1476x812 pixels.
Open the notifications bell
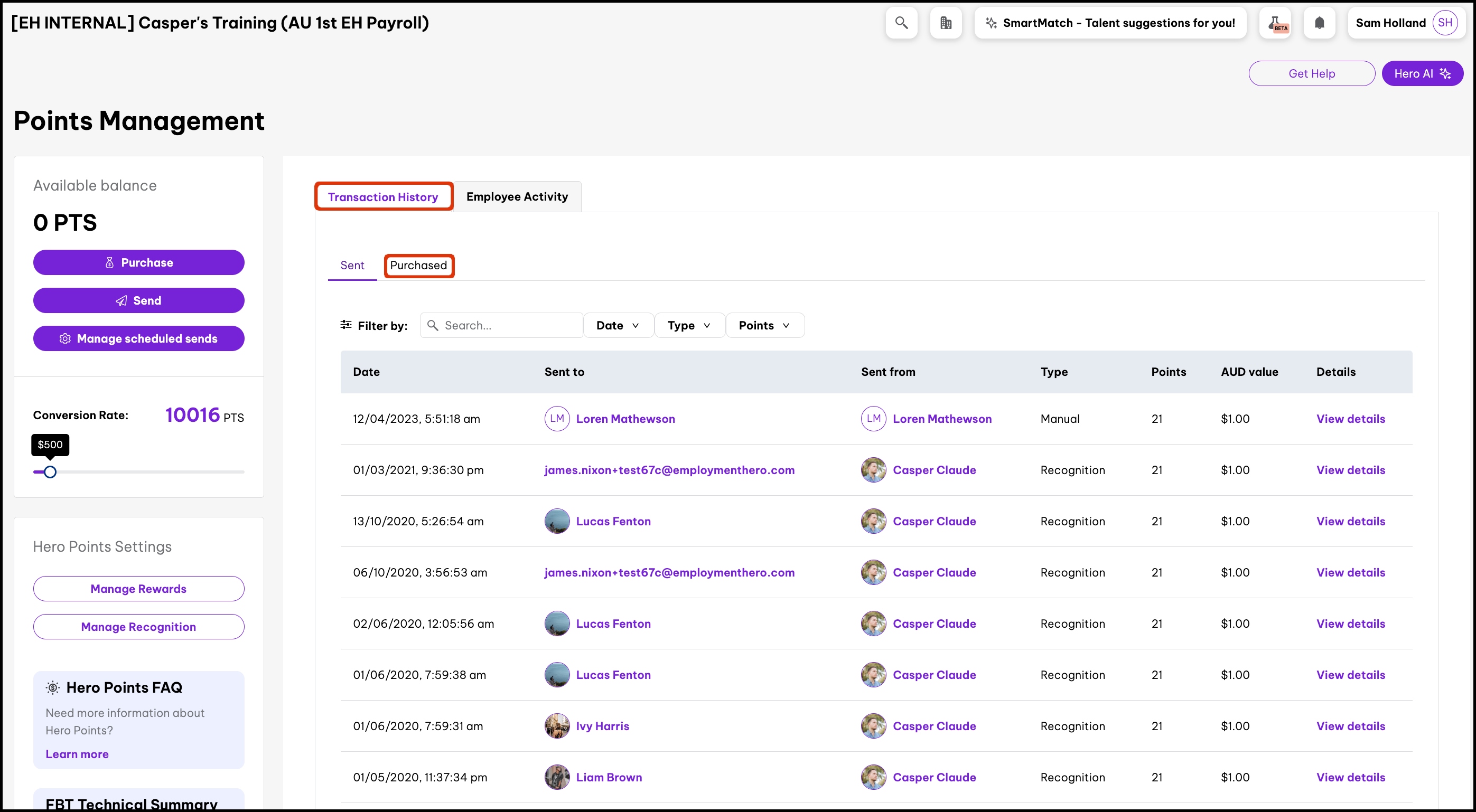coord(1319,23)
